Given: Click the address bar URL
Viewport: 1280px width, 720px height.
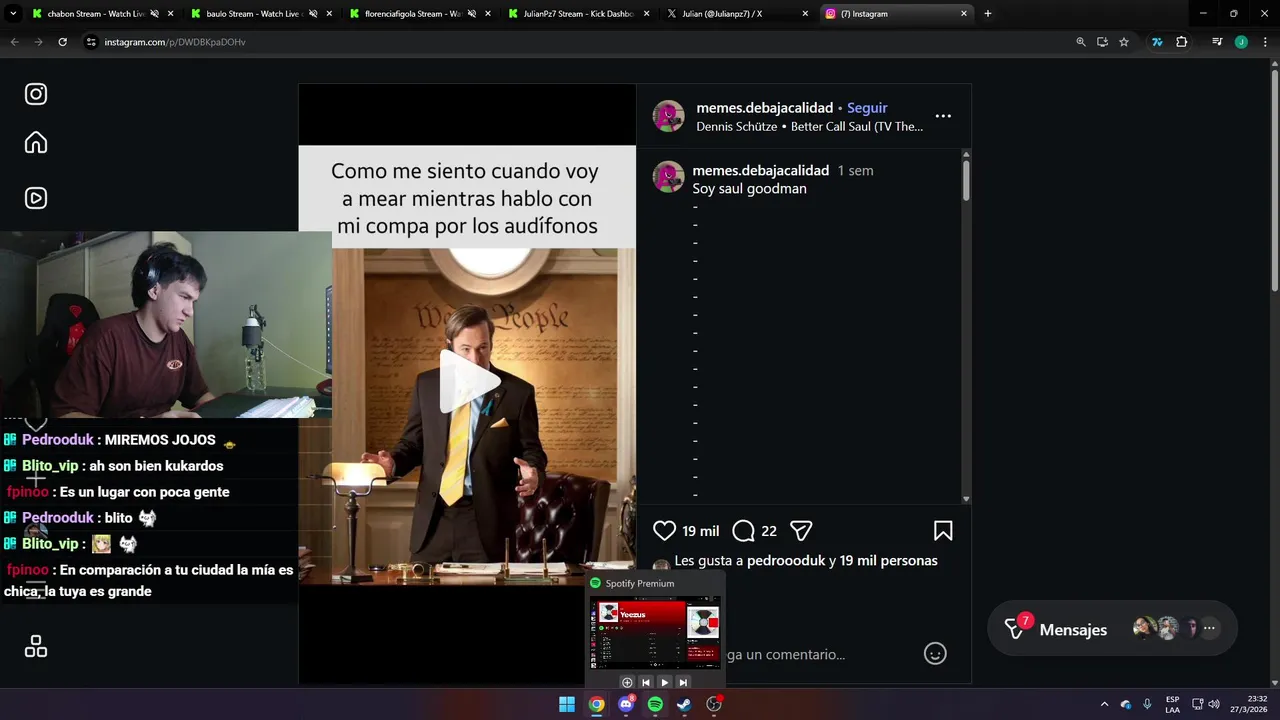Looking at the screenshot, I should 175,42.
